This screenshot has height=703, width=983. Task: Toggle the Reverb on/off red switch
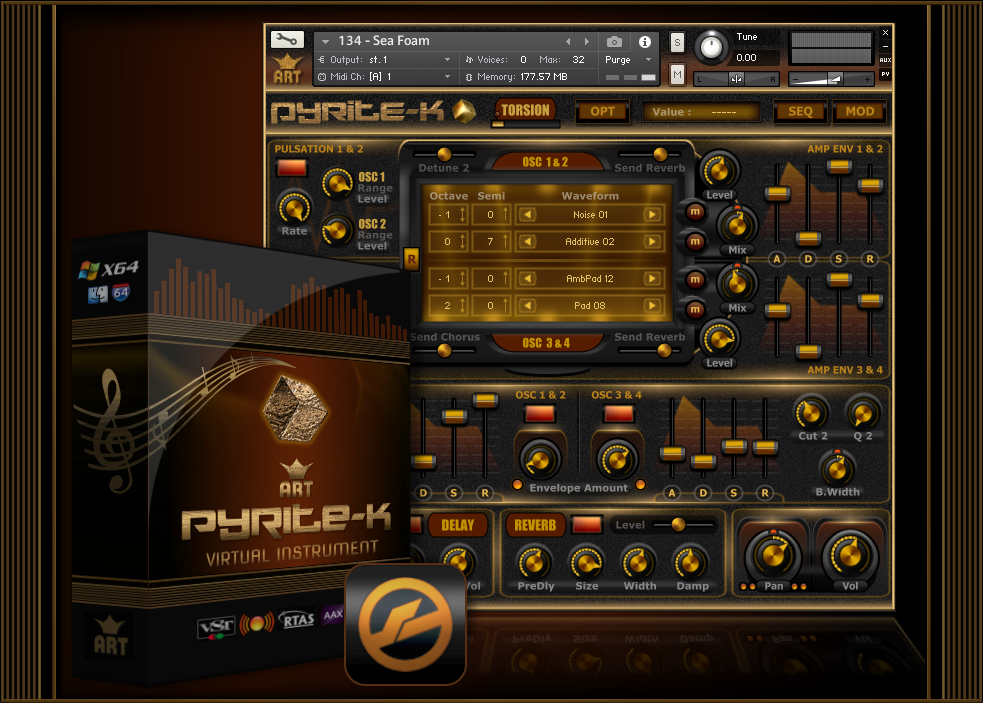click(587, 525)
